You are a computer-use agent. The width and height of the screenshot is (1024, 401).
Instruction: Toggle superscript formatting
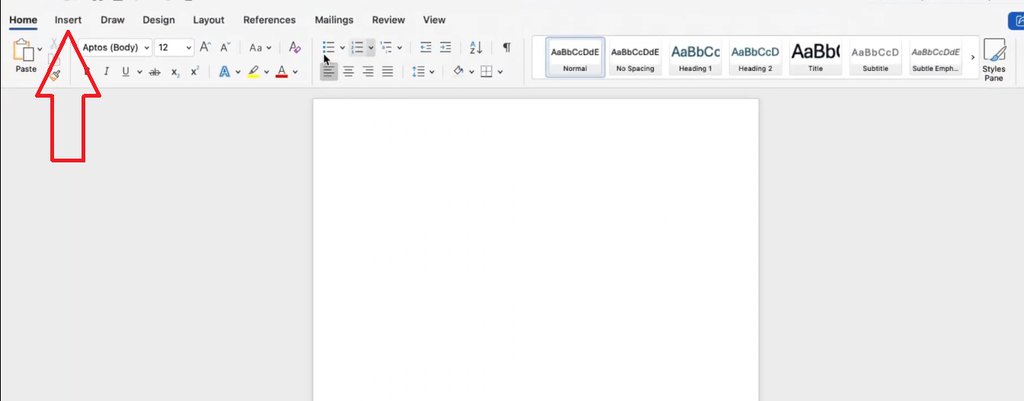195,72
